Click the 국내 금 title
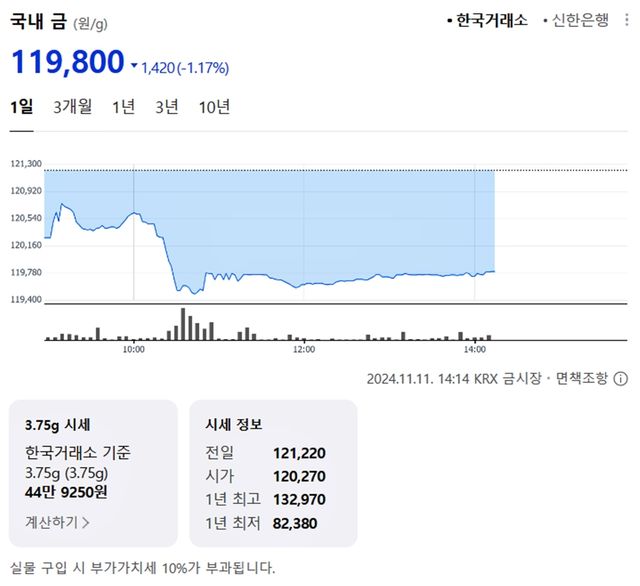 pos(39,20)
